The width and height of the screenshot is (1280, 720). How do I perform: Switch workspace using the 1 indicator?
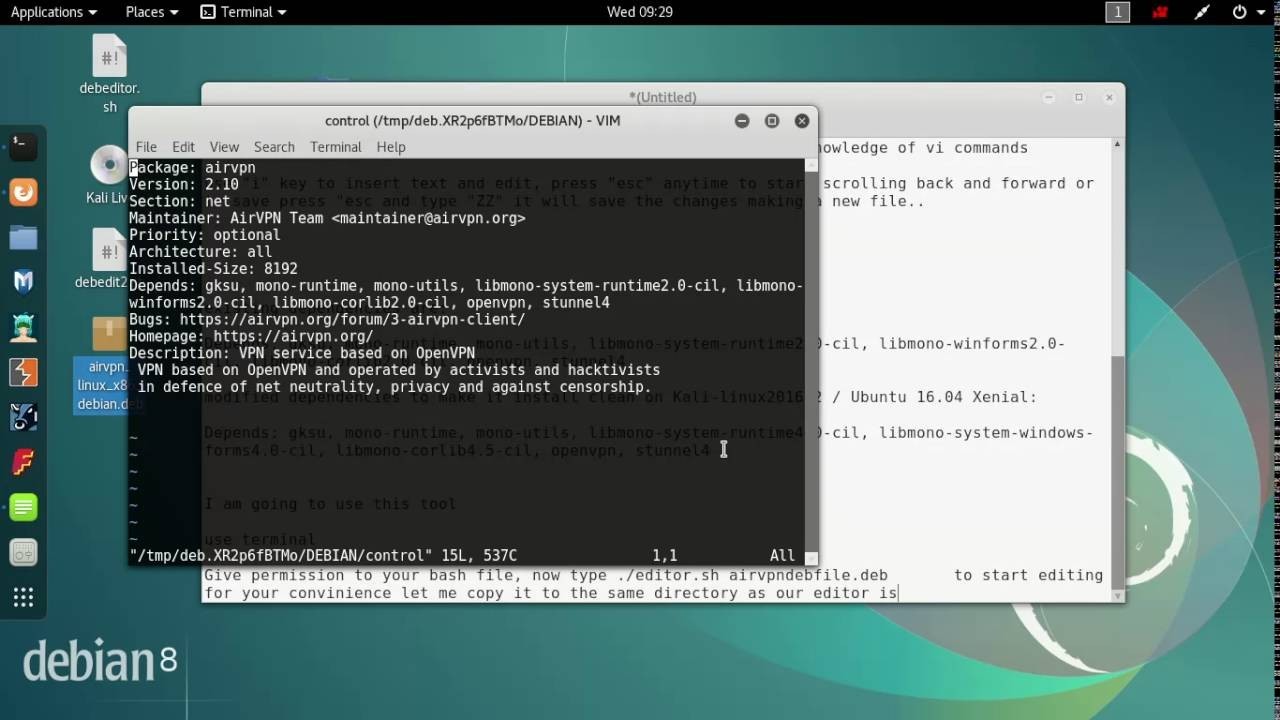click(x=1117, y=12)
